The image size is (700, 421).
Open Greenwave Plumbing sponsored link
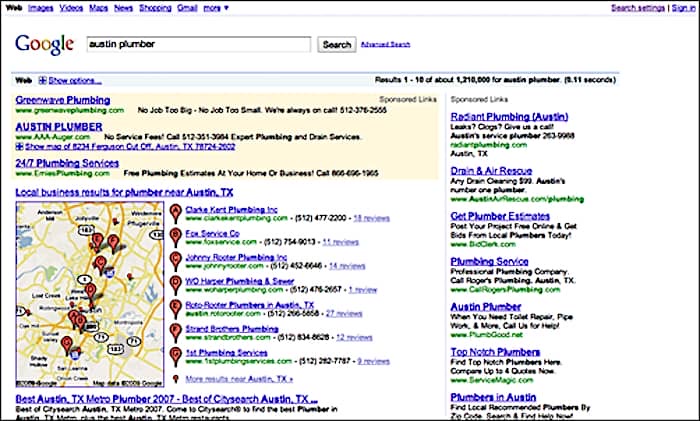(63, 100)
